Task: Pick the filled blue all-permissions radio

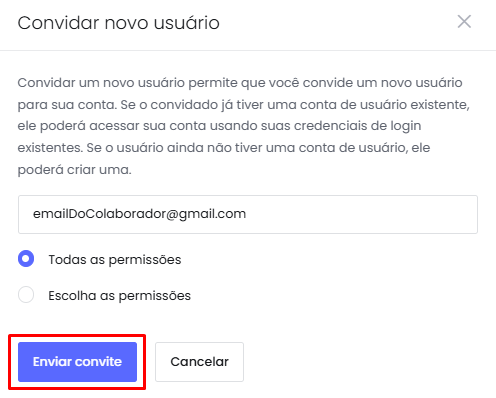Action: (x=26, y=259)
